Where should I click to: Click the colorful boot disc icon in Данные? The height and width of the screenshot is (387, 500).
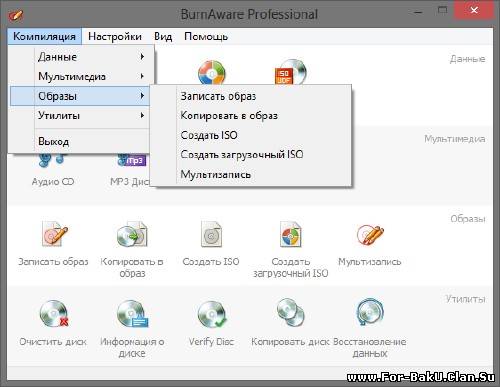tap(212, 72)
